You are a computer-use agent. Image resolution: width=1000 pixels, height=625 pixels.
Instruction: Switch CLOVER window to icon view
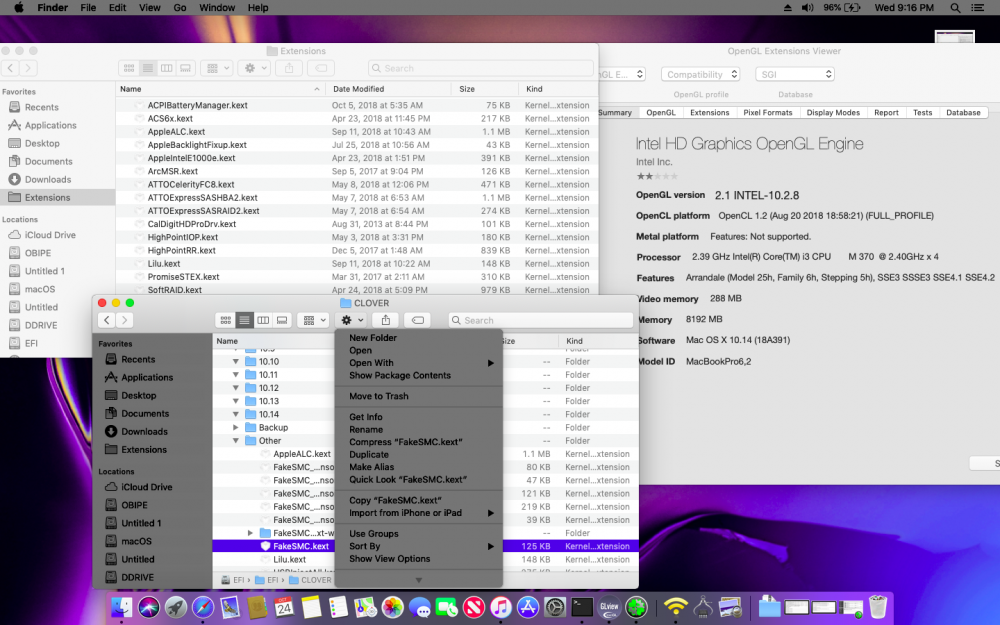225,320
